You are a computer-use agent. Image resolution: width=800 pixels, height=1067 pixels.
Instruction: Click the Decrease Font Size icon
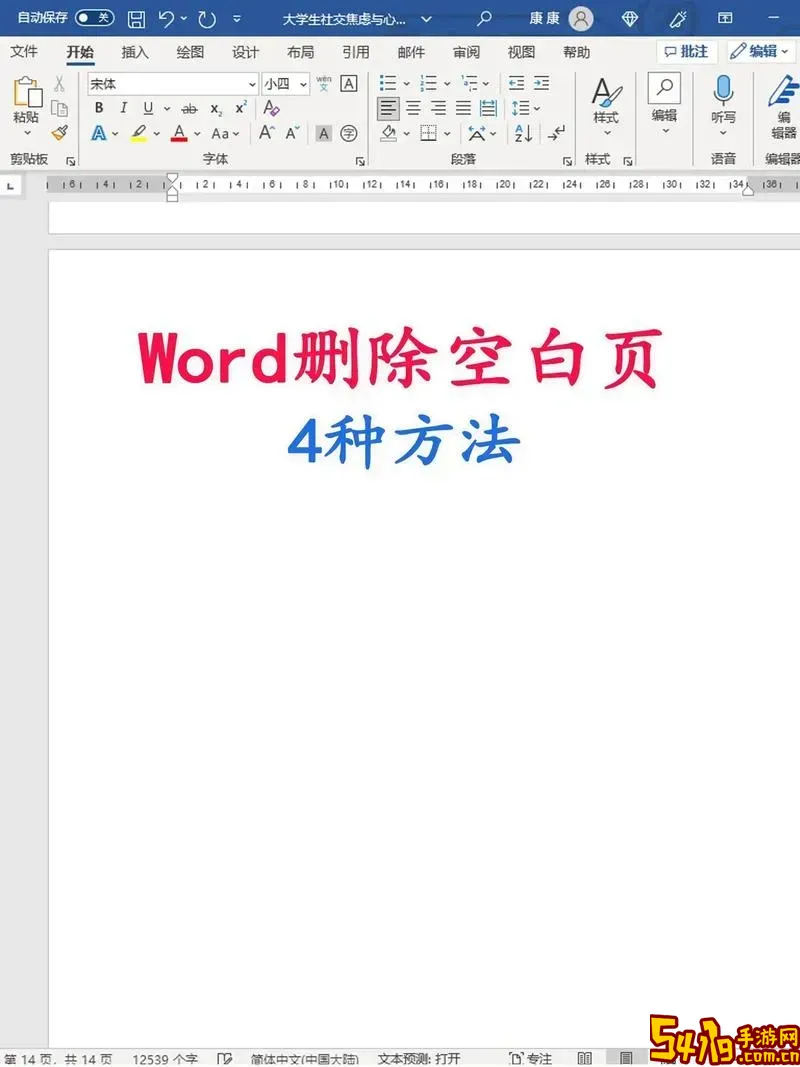293,133
